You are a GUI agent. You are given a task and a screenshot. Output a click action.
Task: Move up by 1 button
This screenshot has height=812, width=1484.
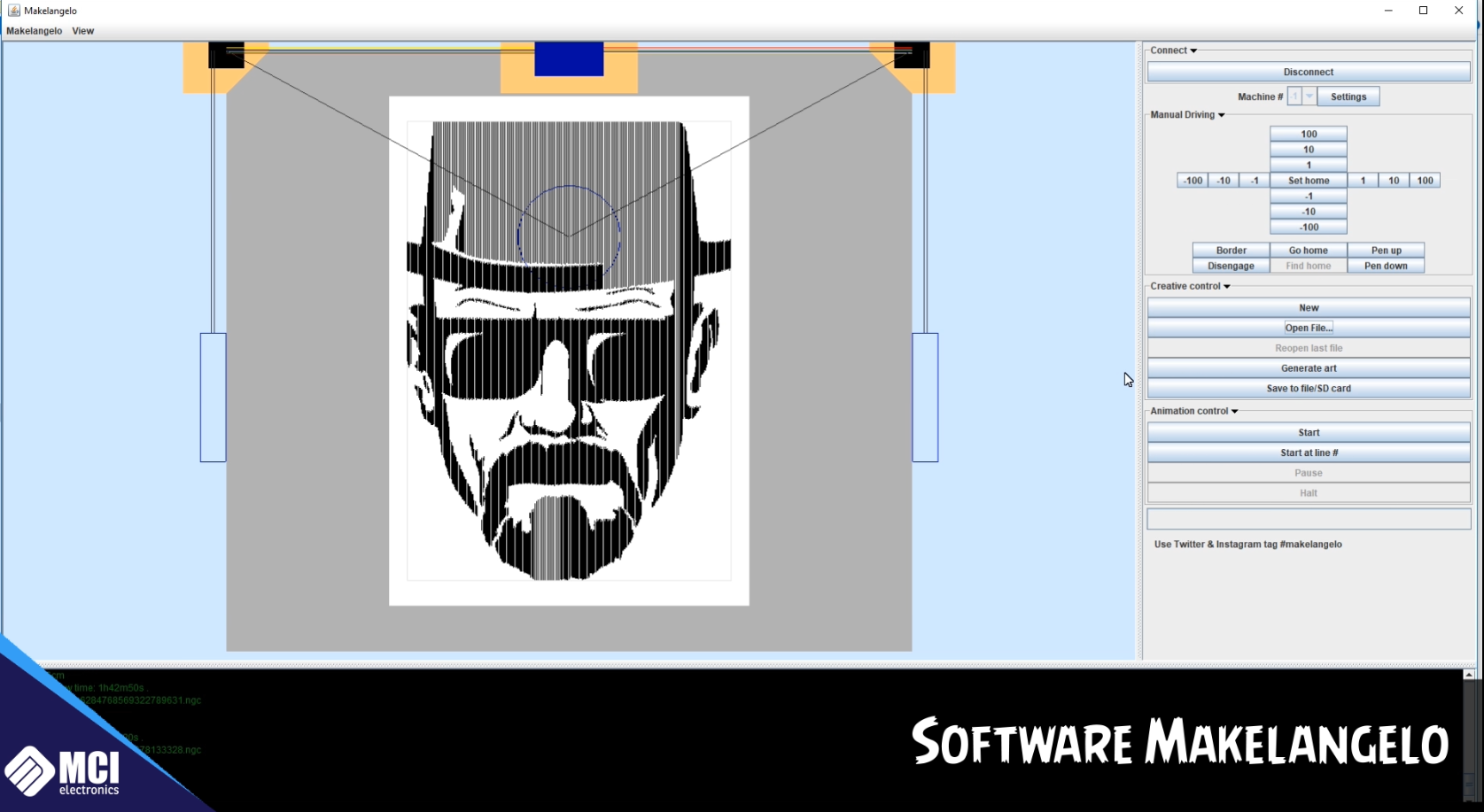[x=1309, y=165]
